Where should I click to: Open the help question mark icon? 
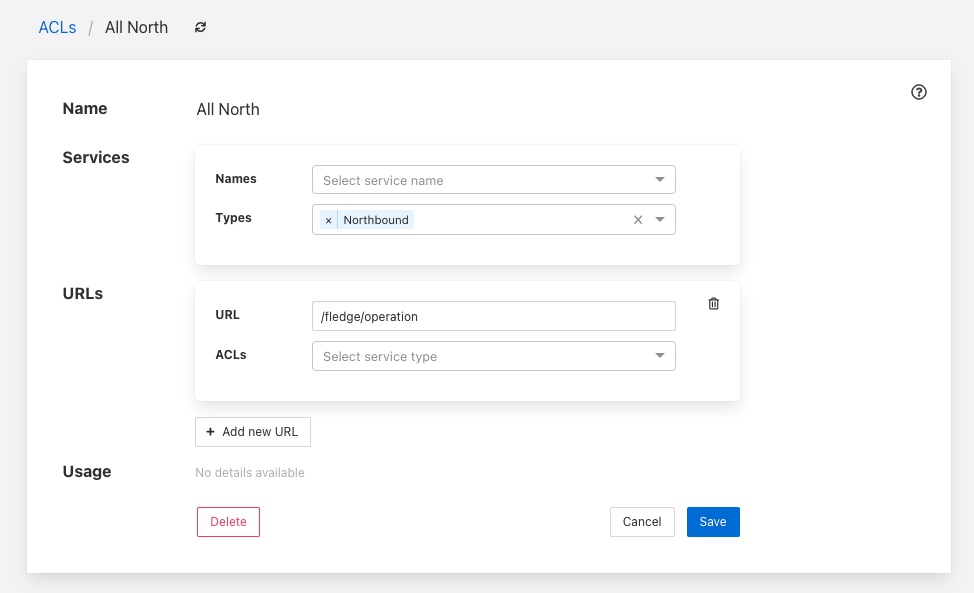coord(919,92)
